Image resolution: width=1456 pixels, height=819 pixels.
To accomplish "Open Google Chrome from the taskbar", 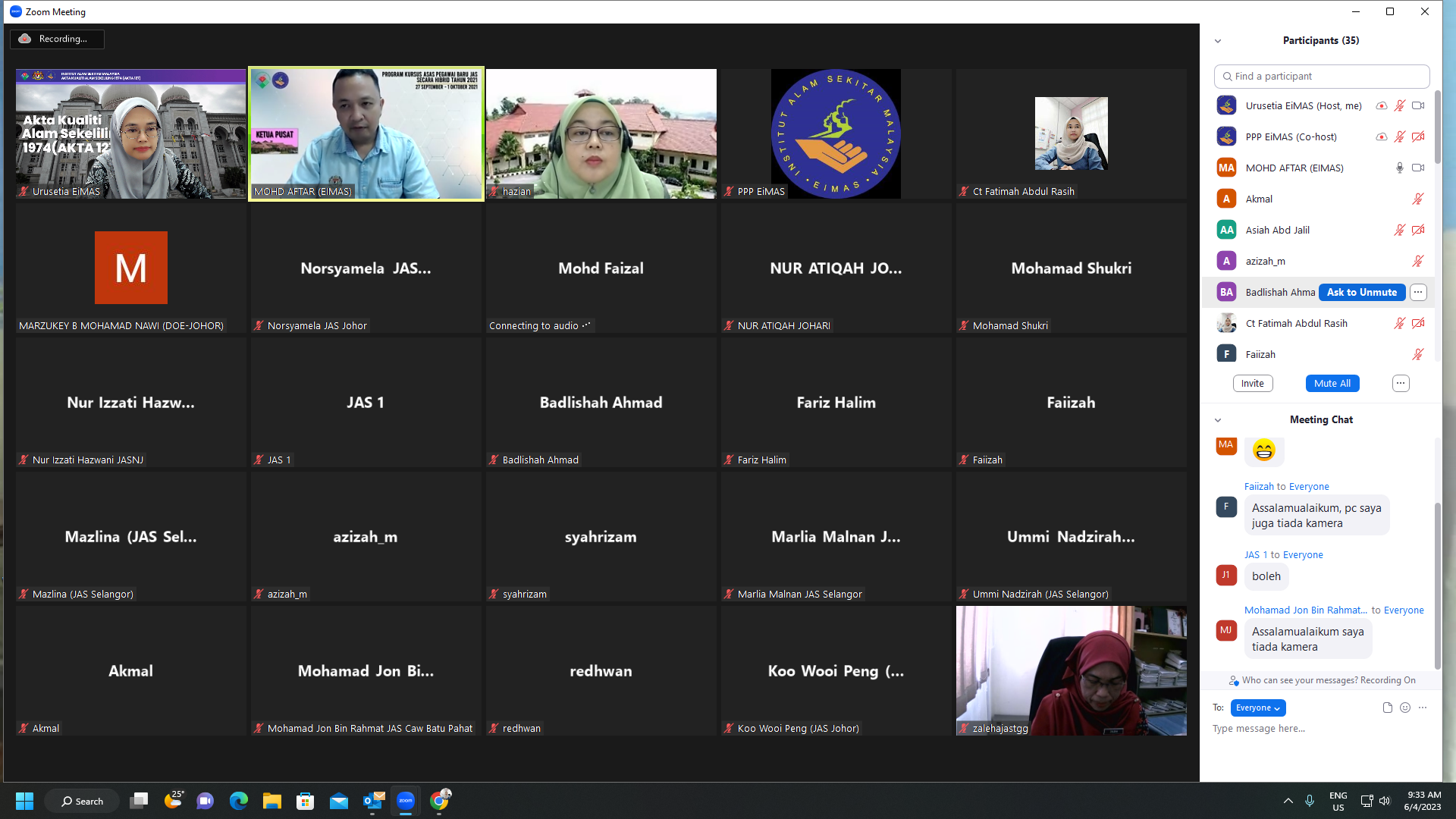I will 440,801.
